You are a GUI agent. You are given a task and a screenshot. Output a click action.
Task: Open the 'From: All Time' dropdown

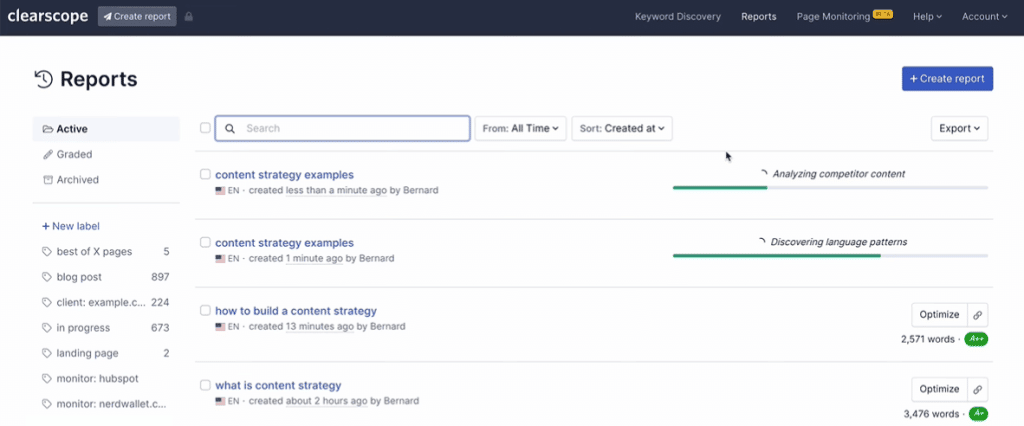pyautogui.click(x=520, y=129)
